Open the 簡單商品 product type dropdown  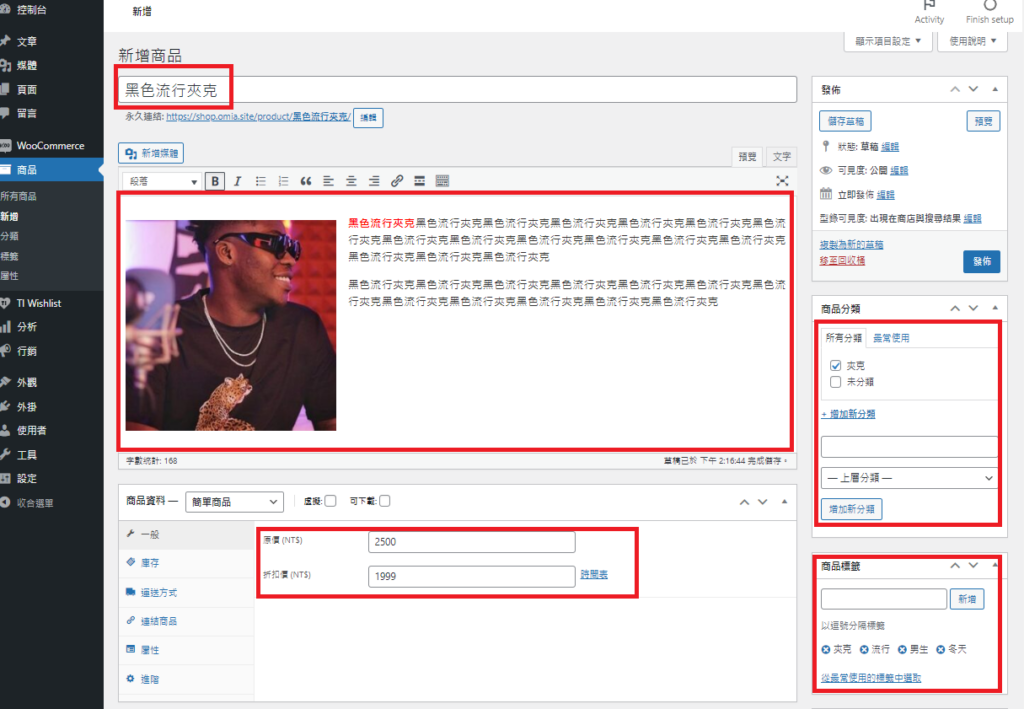click(x=232, y=502)
